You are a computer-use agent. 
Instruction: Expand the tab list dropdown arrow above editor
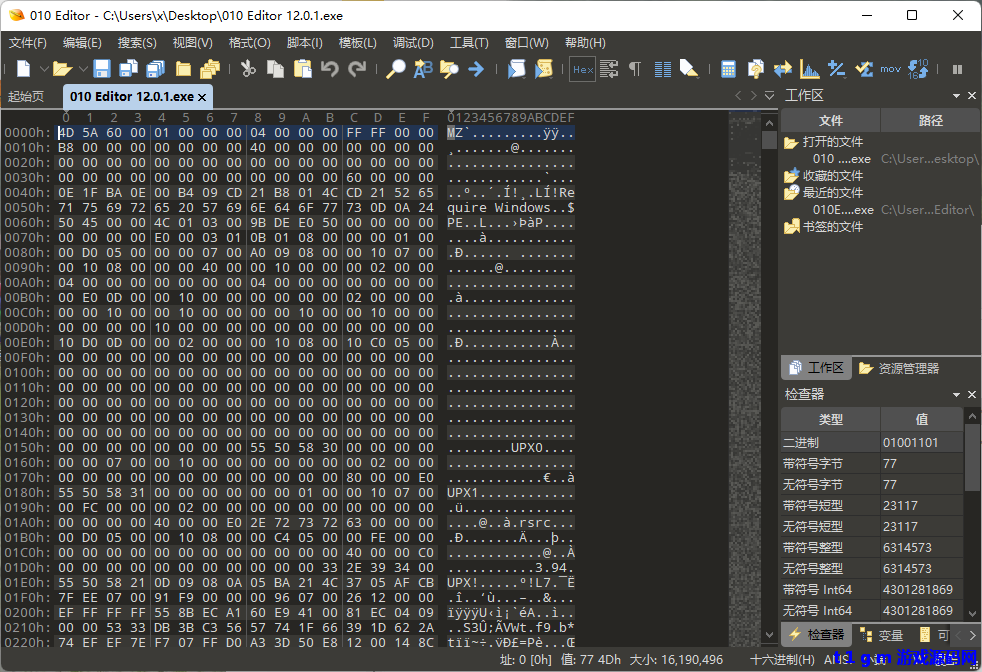point(769,96)
